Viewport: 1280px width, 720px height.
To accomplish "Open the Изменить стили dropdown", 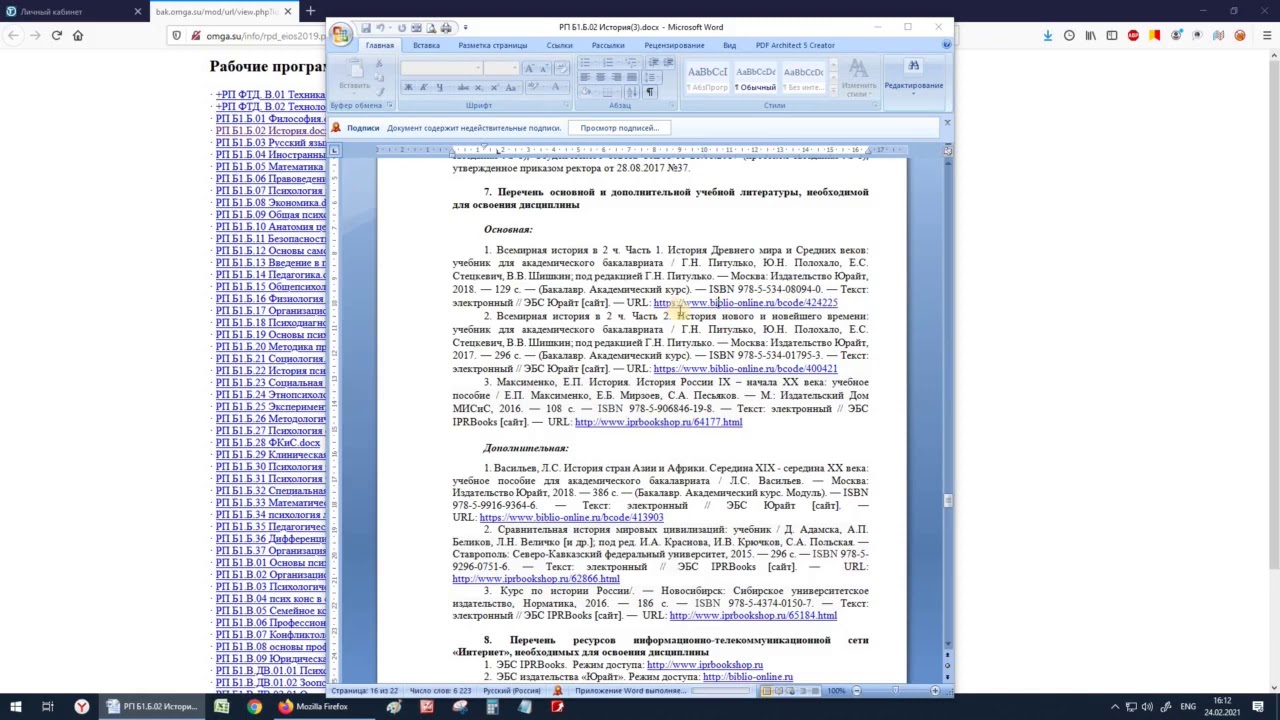I will click(859, 77).
